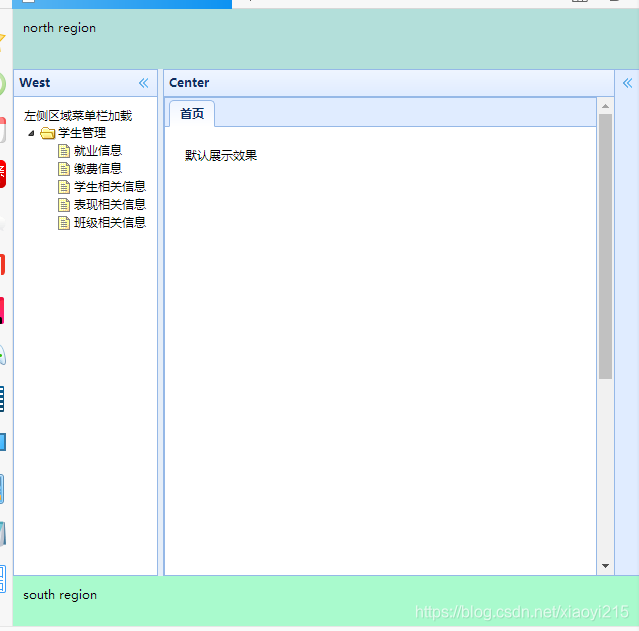Image resolution: width=639 pixels, height=631 pixels.
Task: Click the Center panel title
Action: [x=189, y=83]
